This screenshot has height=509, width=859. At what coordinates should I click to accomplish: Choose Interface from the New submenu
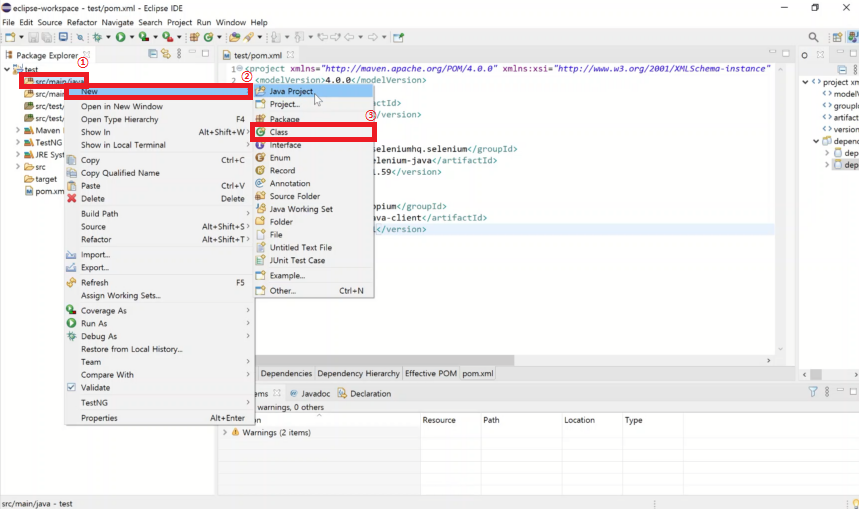314,145
